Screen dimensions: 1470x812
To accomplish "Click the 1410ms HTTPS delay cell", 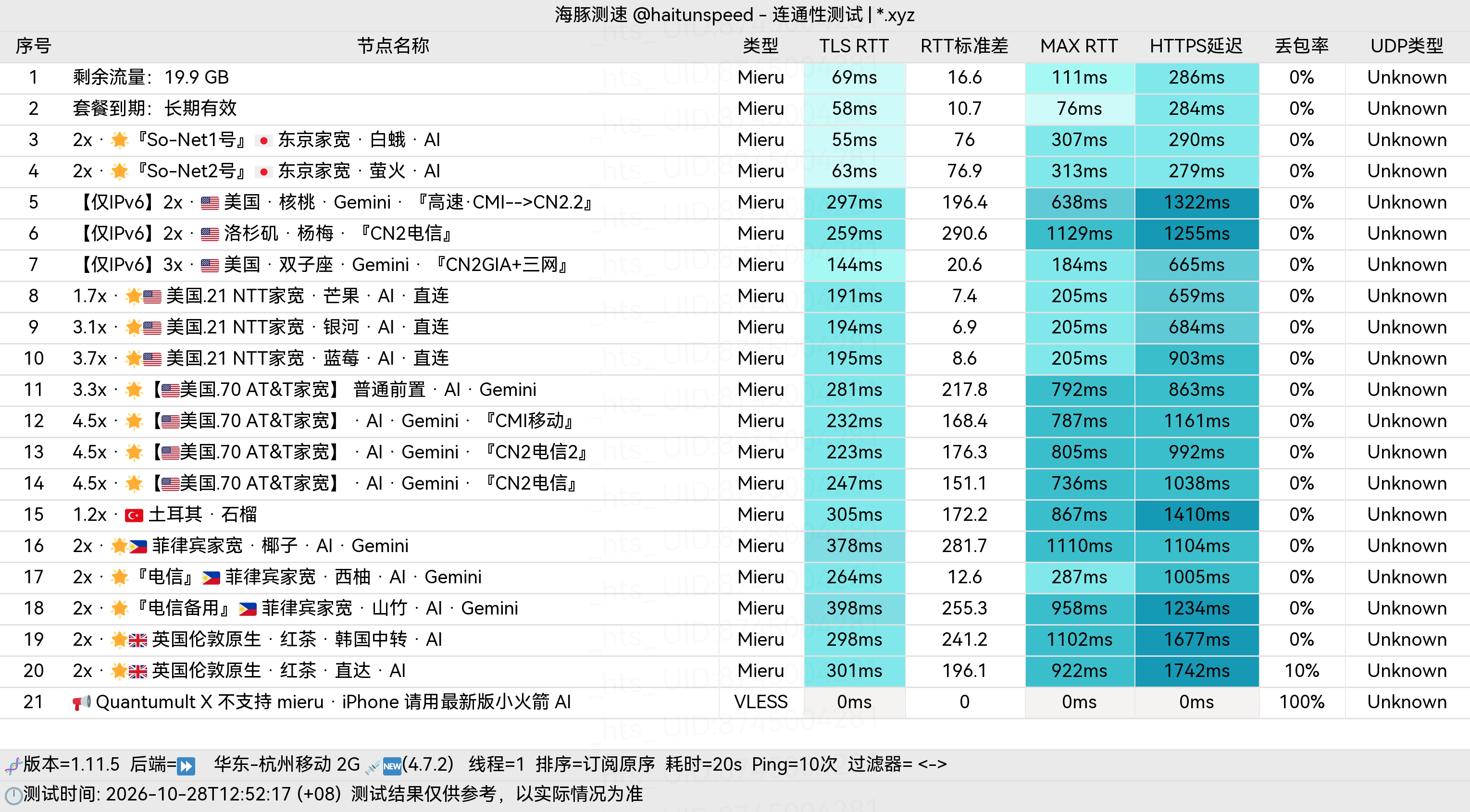I will (1196, 515).
